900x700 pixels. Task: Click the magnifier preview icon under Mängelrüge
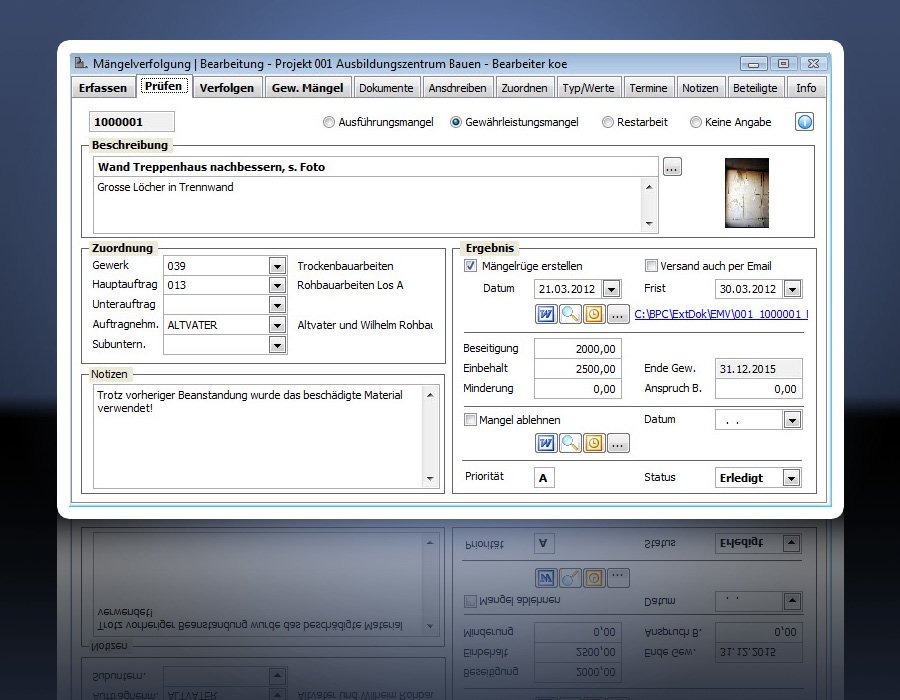point(570,314)
